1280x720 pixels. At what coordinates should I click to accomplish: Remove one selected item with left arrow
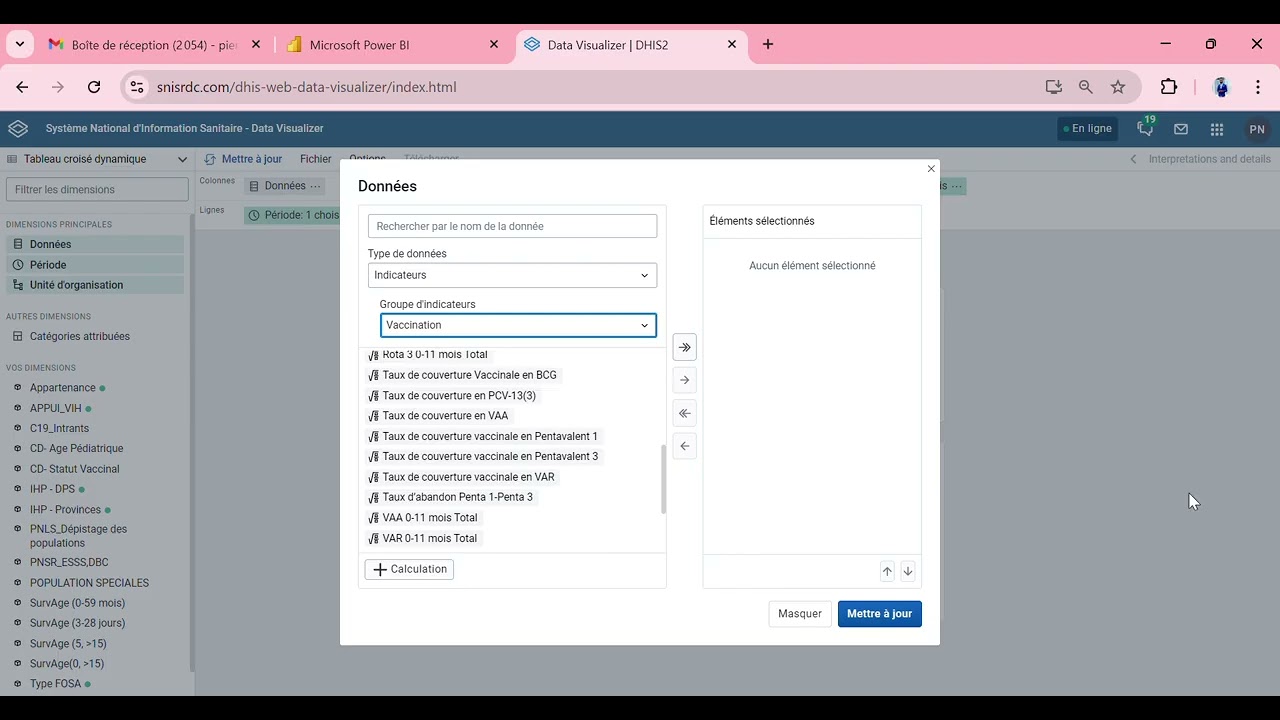684,446
